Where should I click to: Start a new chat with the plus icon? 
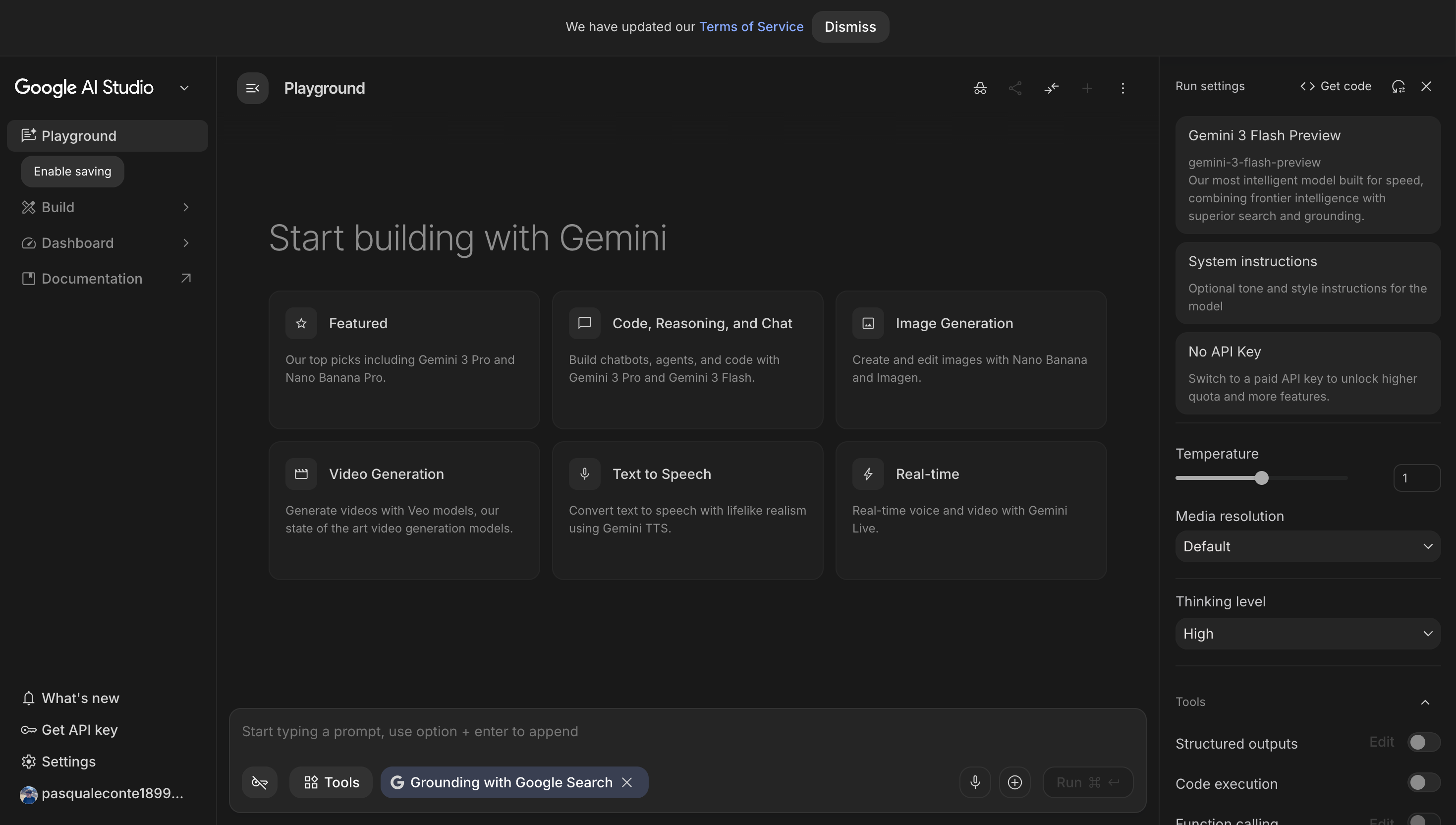(x=1087, y=88)
